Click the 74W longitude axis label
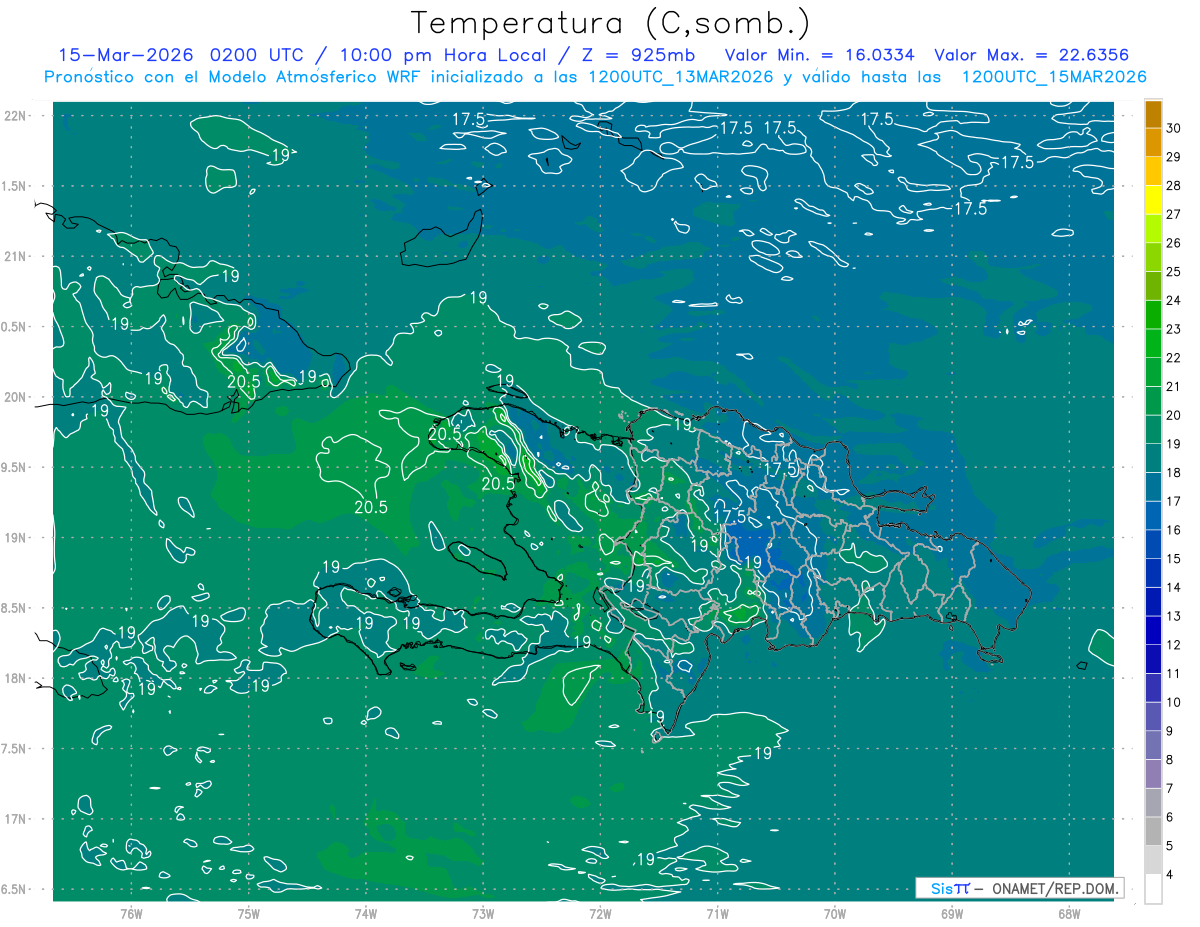1200x927 pixels. click(x=366, y=914)
